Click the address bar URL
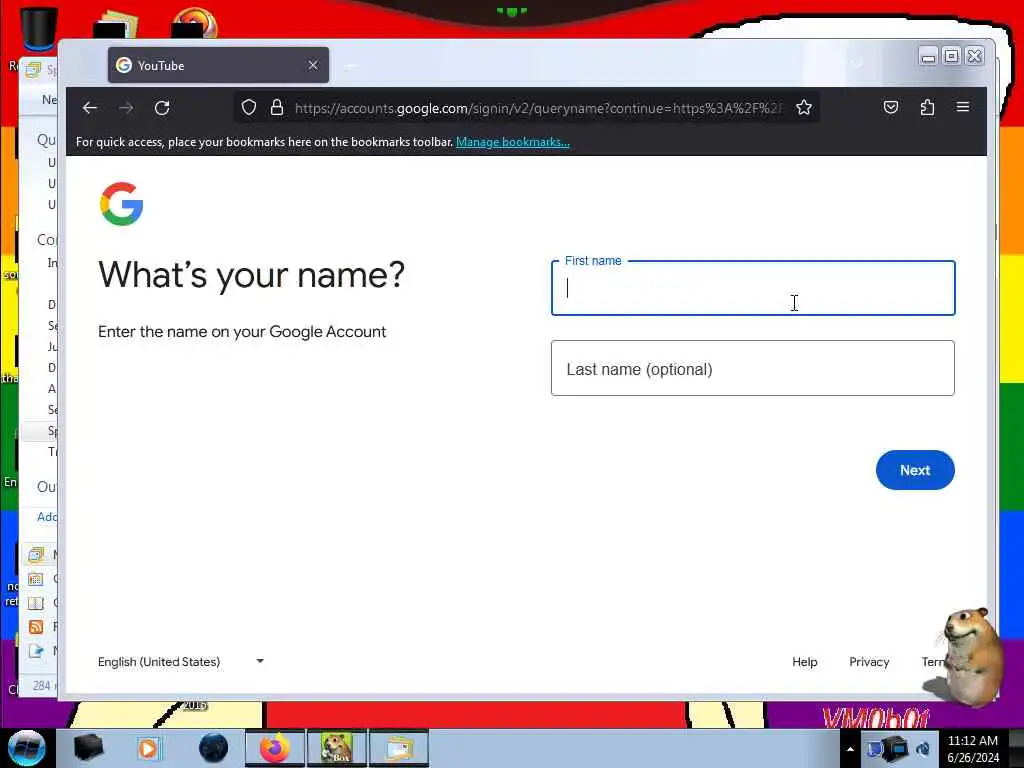 coord(538,108)
